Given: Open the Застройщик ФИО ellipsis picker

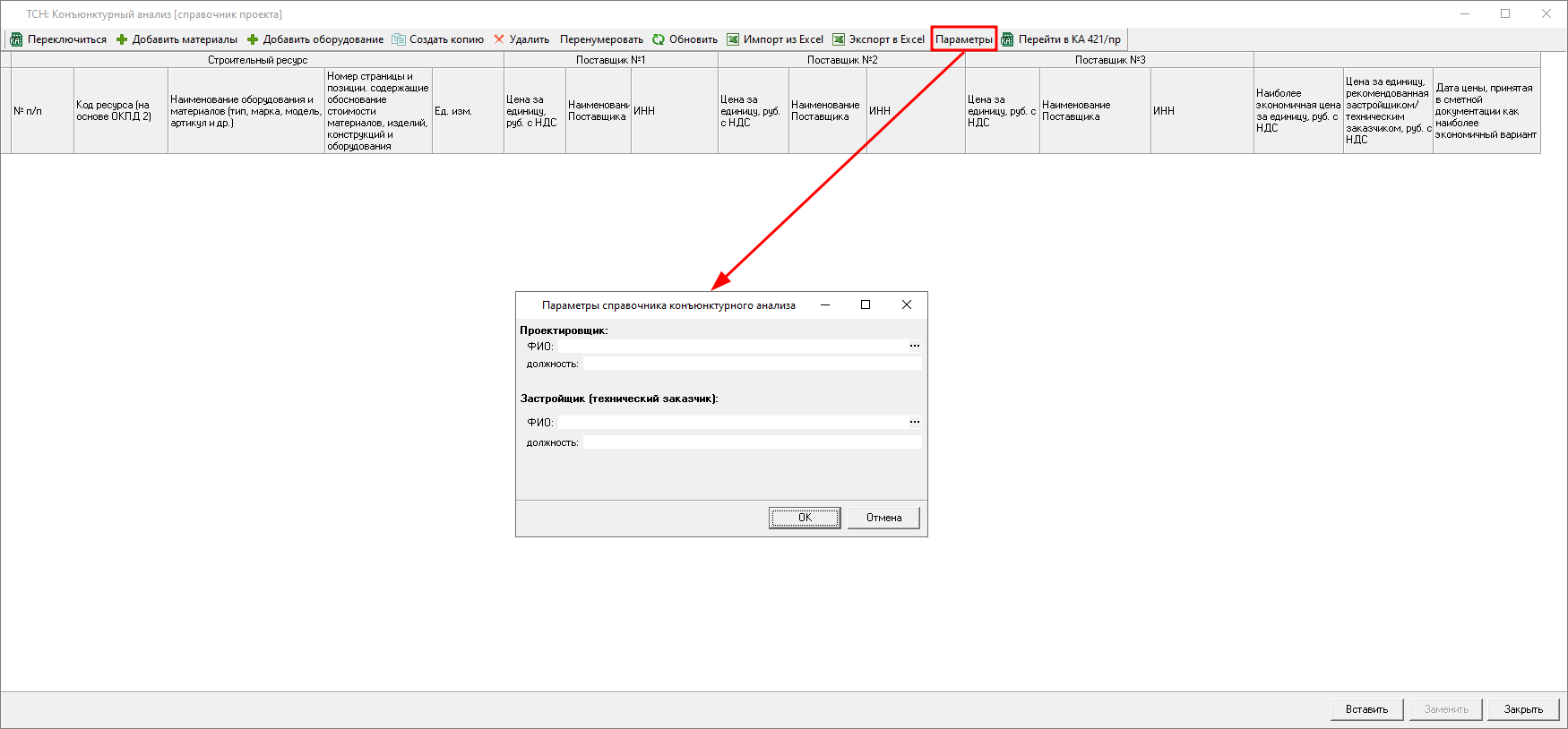Looking at the screenshot, I should click(x=914, y=422).
